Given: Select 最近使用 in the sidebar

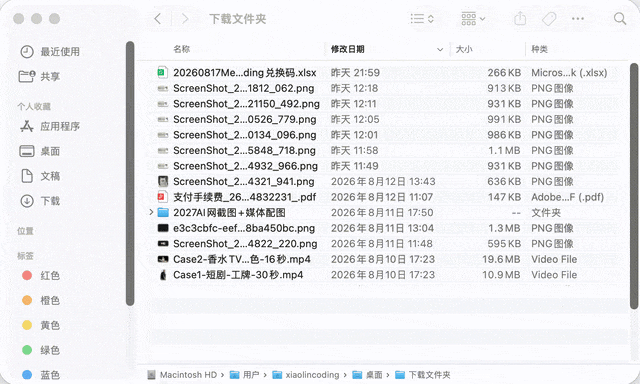Looking at the screenshot, I should pyautogui.click(x=50, y=52).
